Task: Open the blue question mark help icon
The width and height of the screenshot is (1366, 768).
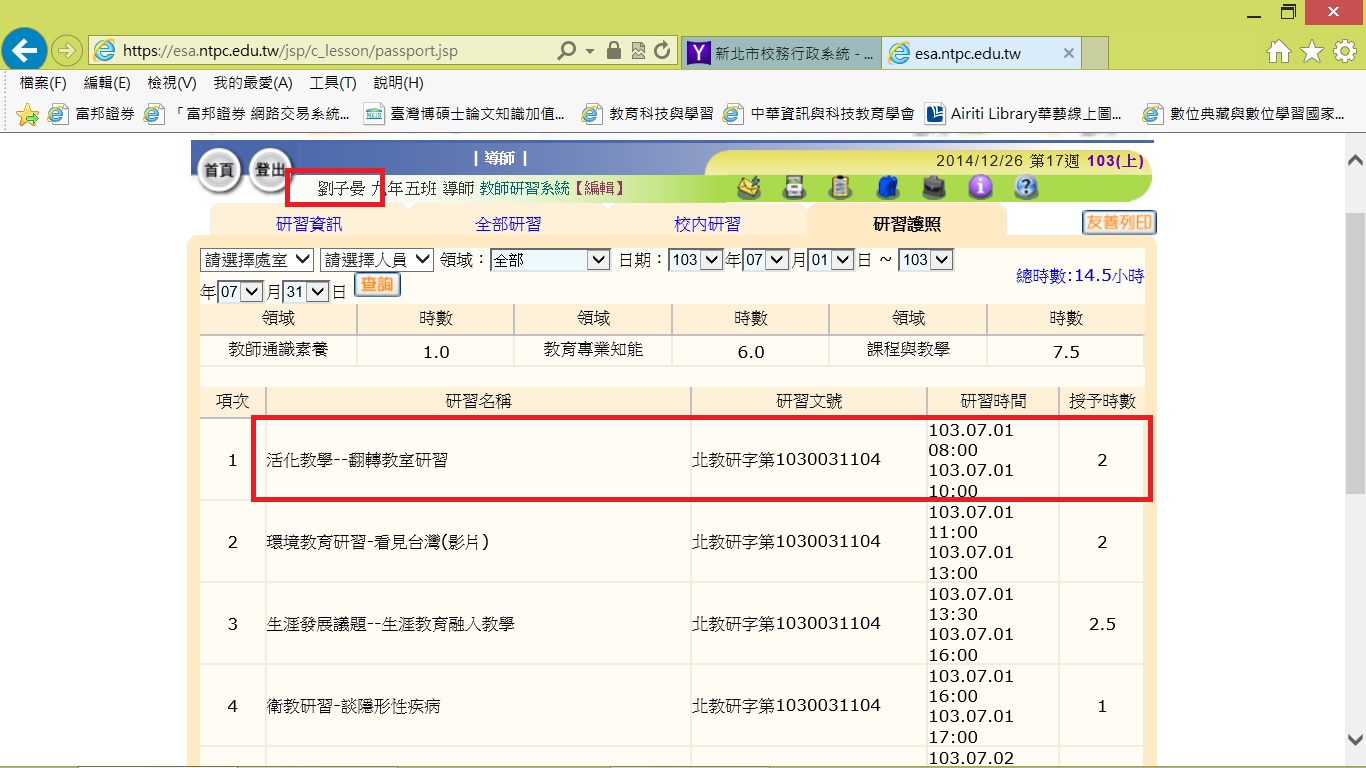Action: (x=1026, y=187)
